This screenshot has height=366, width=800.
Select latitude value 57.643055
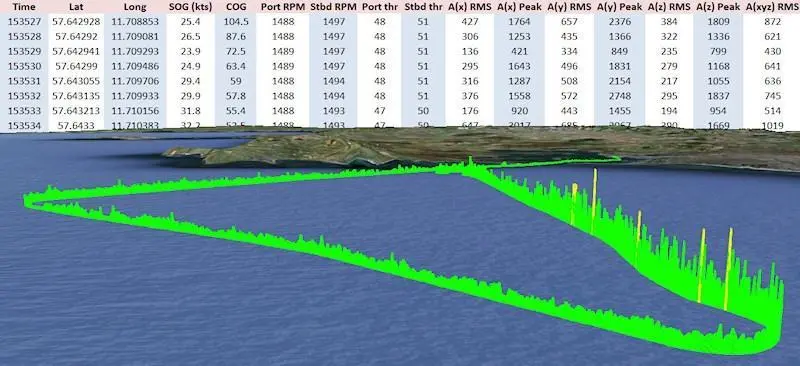click(76, 81)
